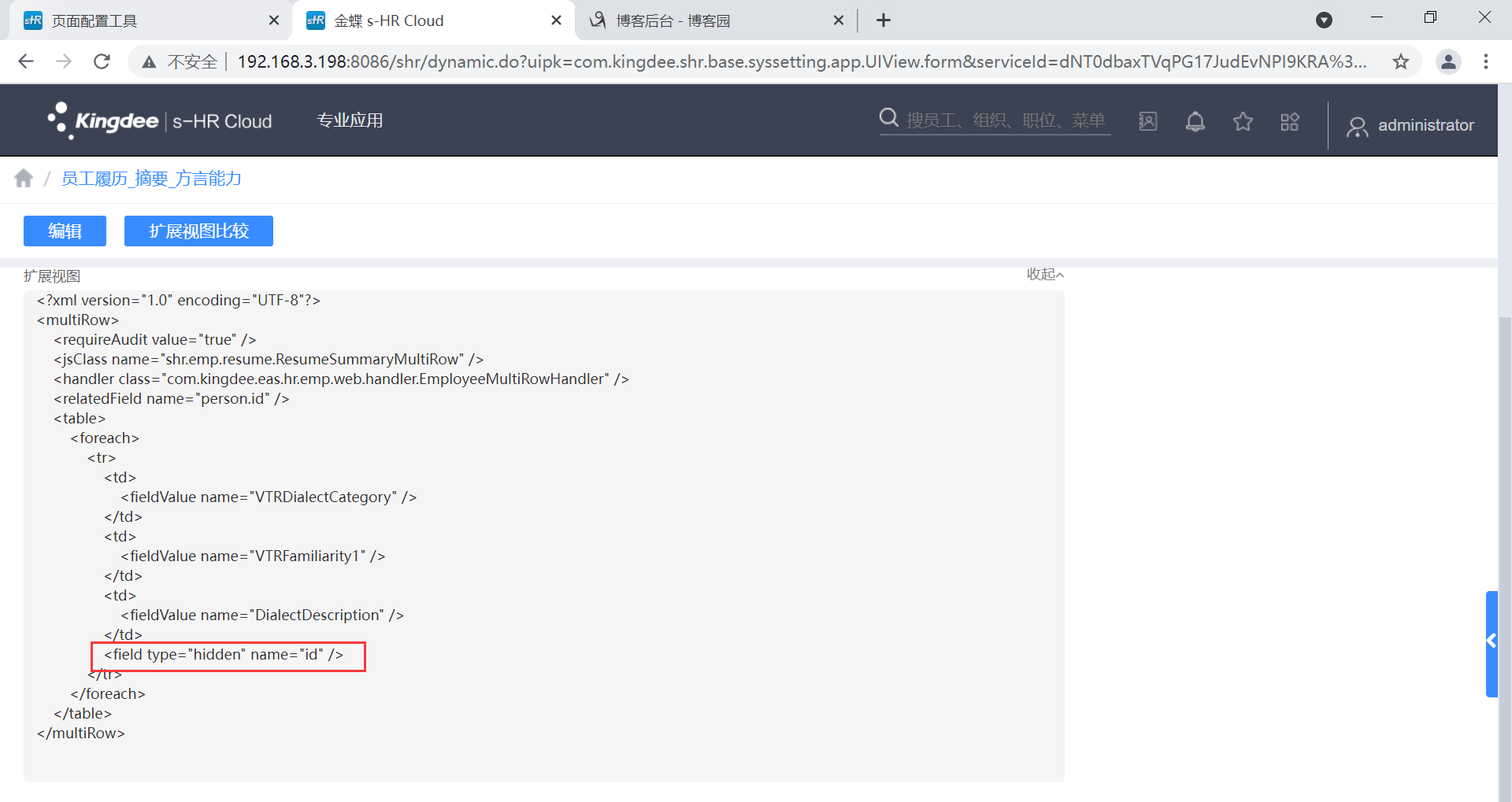Open the employee profile card icon
The height and width of the screenshot is (802, 1512).
coord(1148,121)
